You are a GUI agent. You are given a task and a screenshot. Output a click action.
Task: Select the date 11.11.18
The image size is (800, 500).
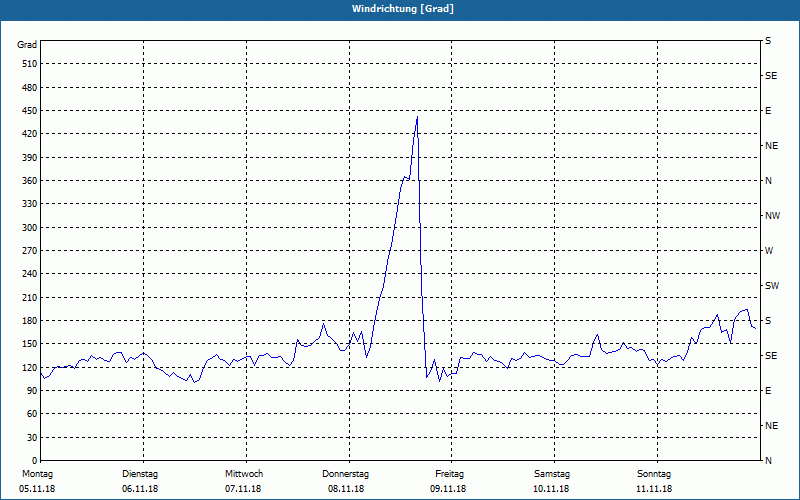(654, 489)
